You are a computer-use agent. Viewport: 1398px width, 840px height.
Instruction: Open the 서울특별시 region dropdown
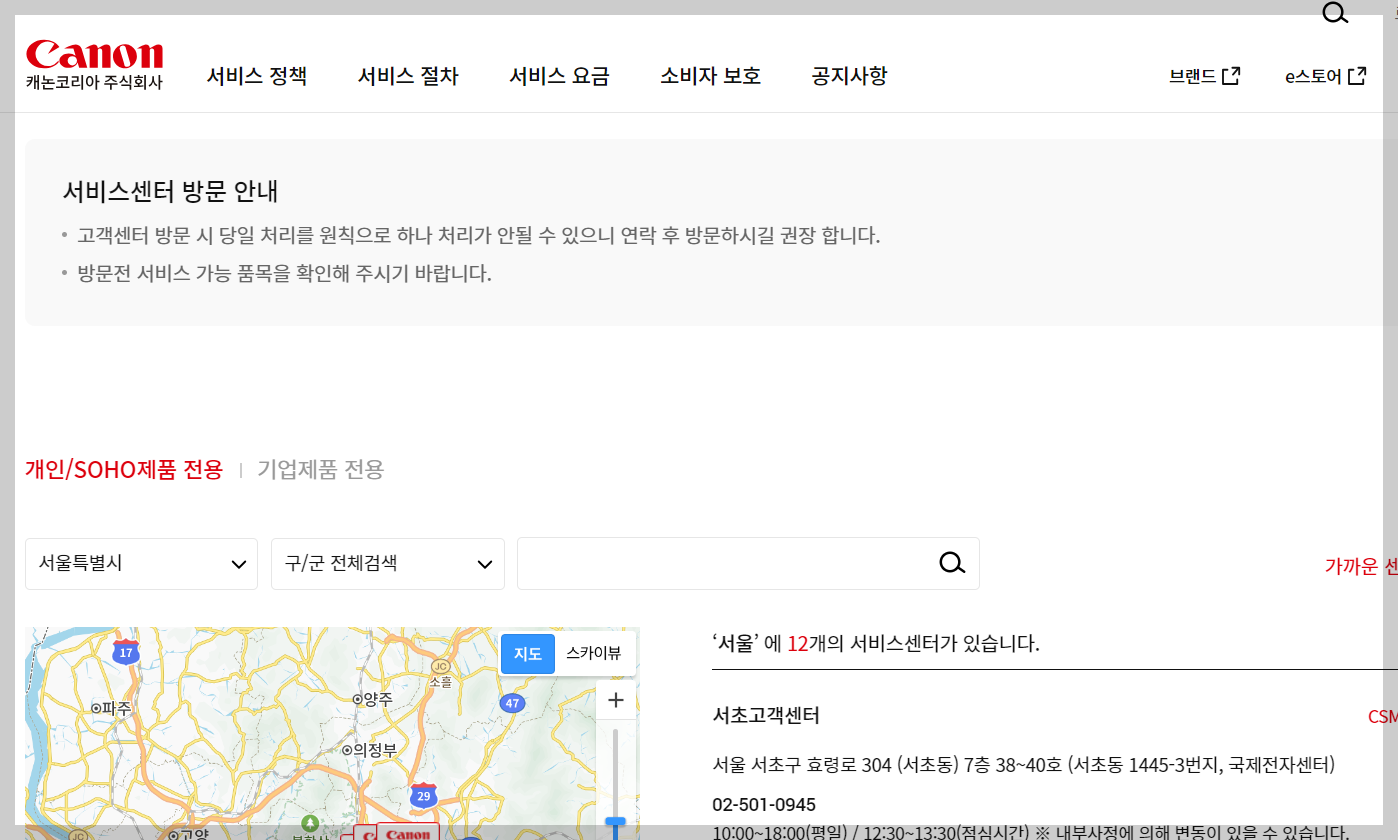140,563
